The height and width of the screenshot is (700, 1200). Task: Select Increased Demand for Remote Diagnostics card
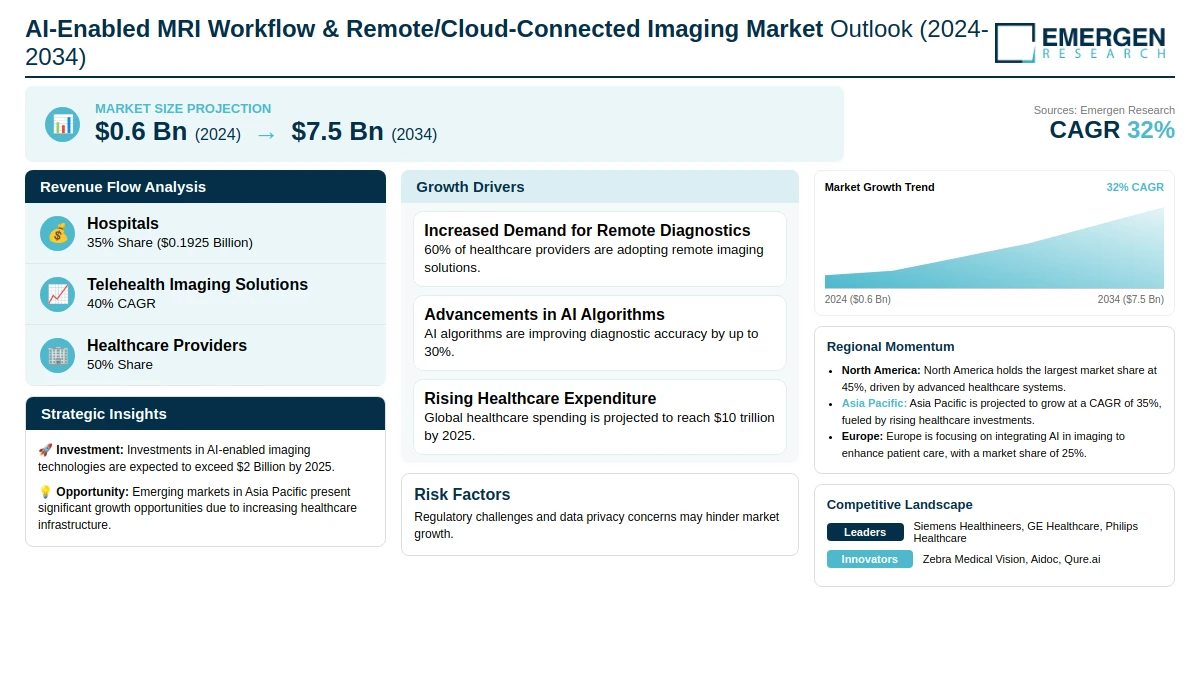click(x=599, y=249)
